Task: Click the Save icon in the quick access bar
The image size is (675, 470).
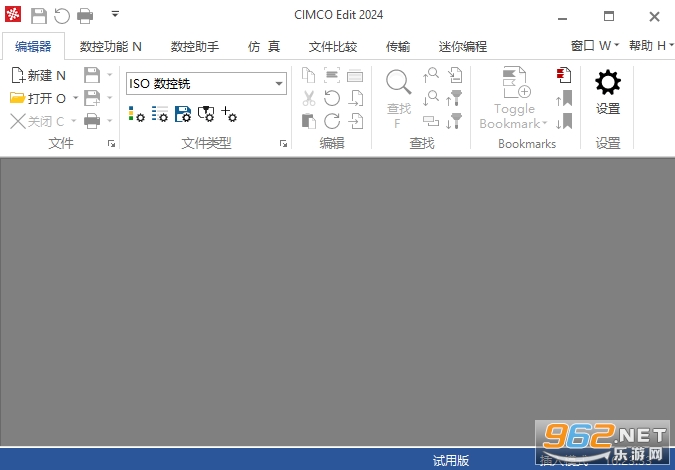Action: coord(39,16)
